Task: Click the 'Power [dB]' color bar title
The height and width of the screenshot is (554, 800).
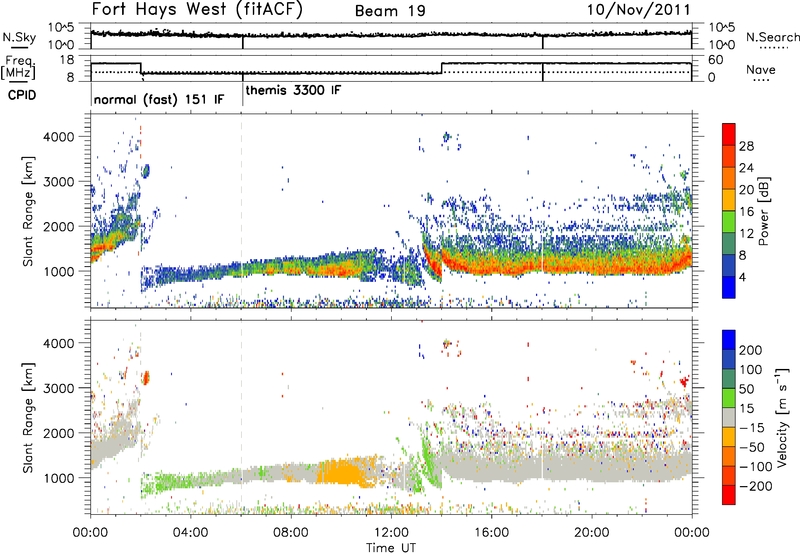Action: tap(764, 211)
